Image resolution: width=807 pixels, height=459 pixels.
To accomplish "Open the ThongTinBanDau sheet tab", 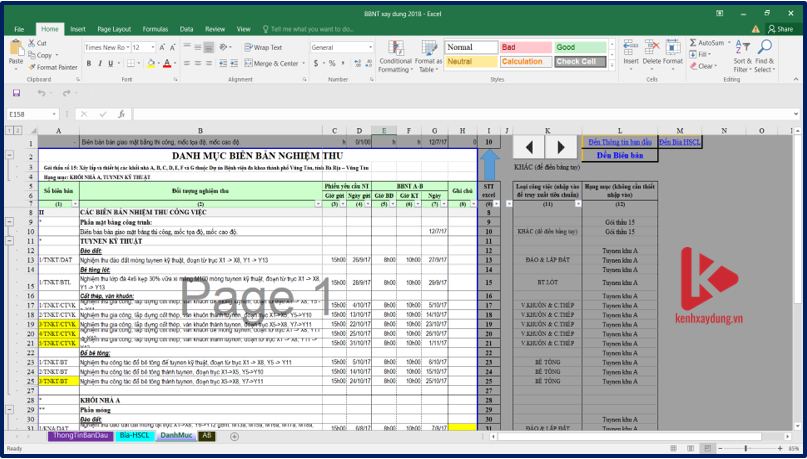I will [x=79, y=436].
